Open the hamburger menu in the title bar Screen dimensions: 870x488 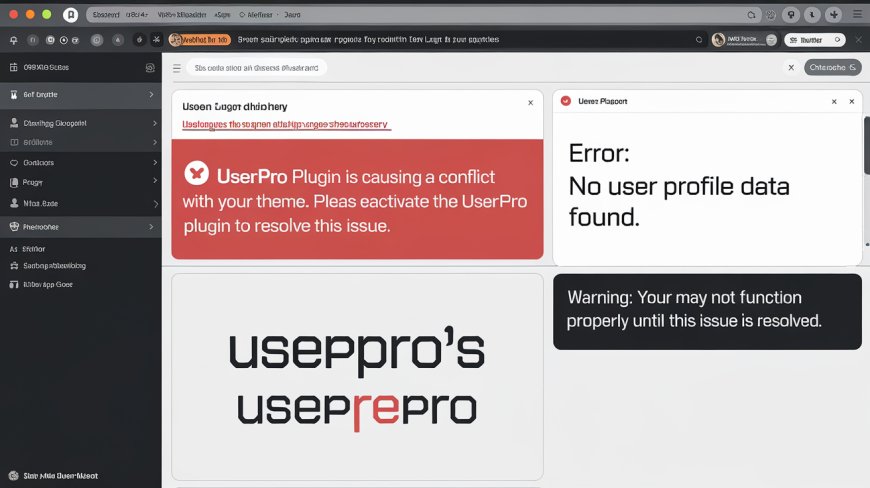(x=857, y=14)
